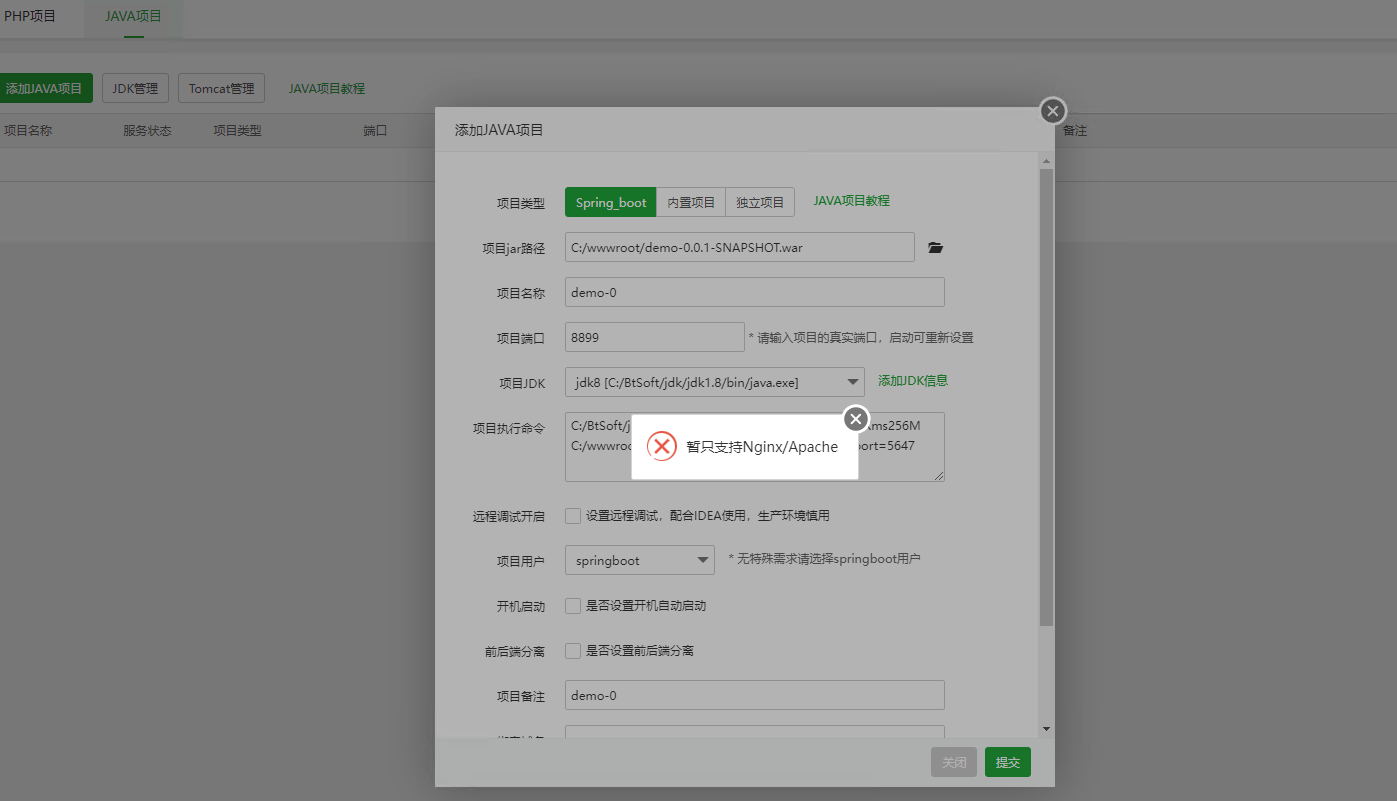Click the 暂只支持Nginx/Apache message text

pos(762,446)
